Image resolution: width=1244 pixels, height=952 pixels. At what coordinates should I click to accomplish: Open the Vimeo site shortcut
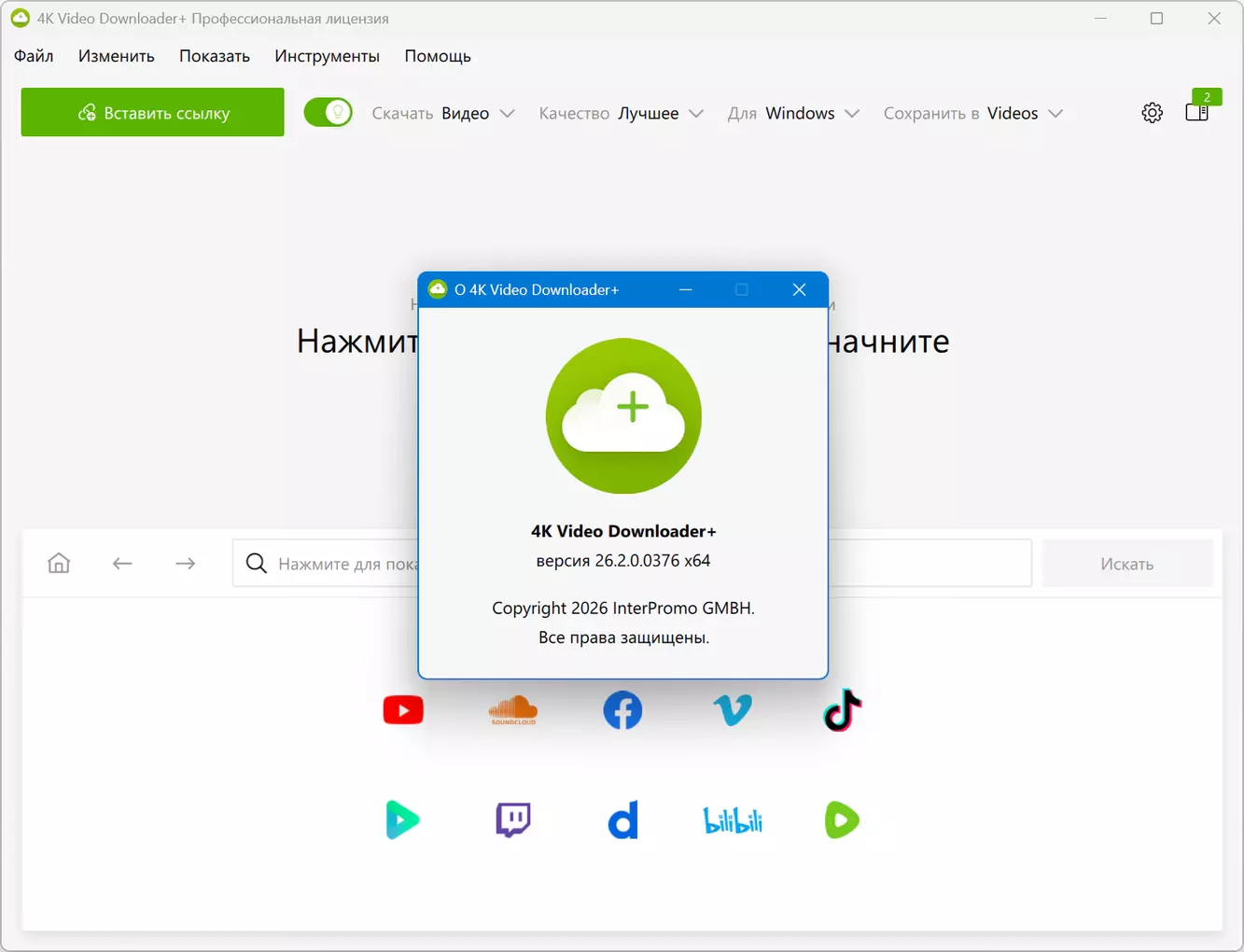click(x=733, y=710)
